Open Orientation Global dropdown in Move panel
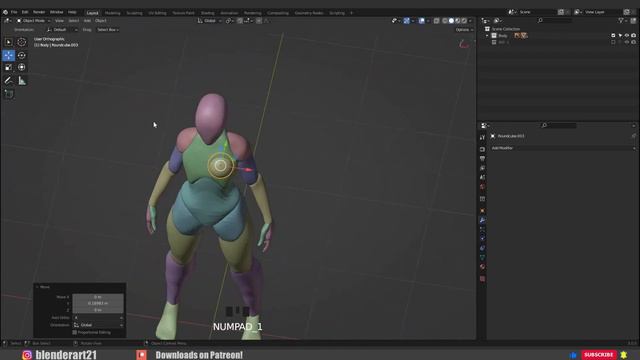The image size is (640, 360). tap(98, 325)
